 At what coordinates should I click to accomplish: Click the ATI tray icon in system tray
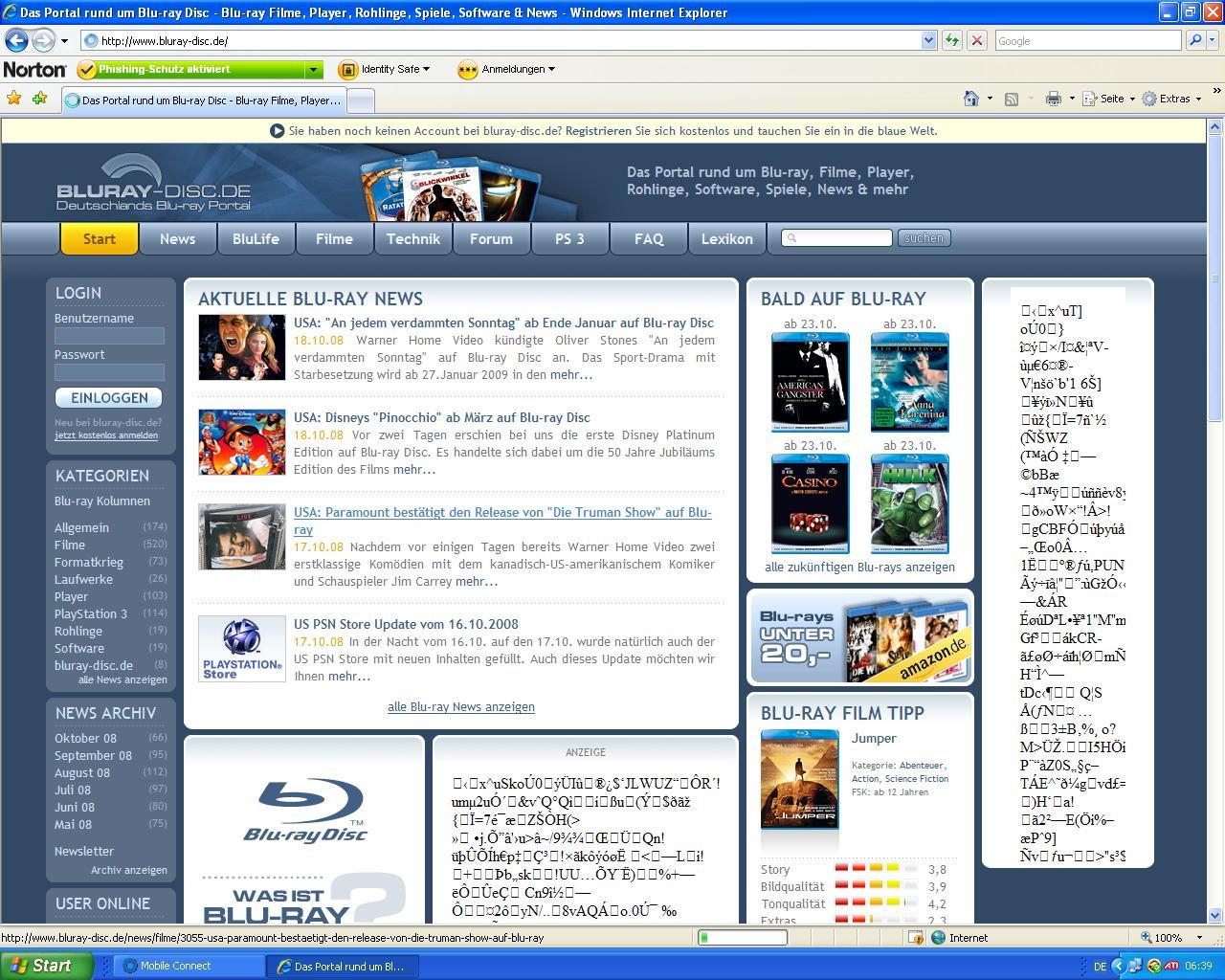(x=1171, y=966)
